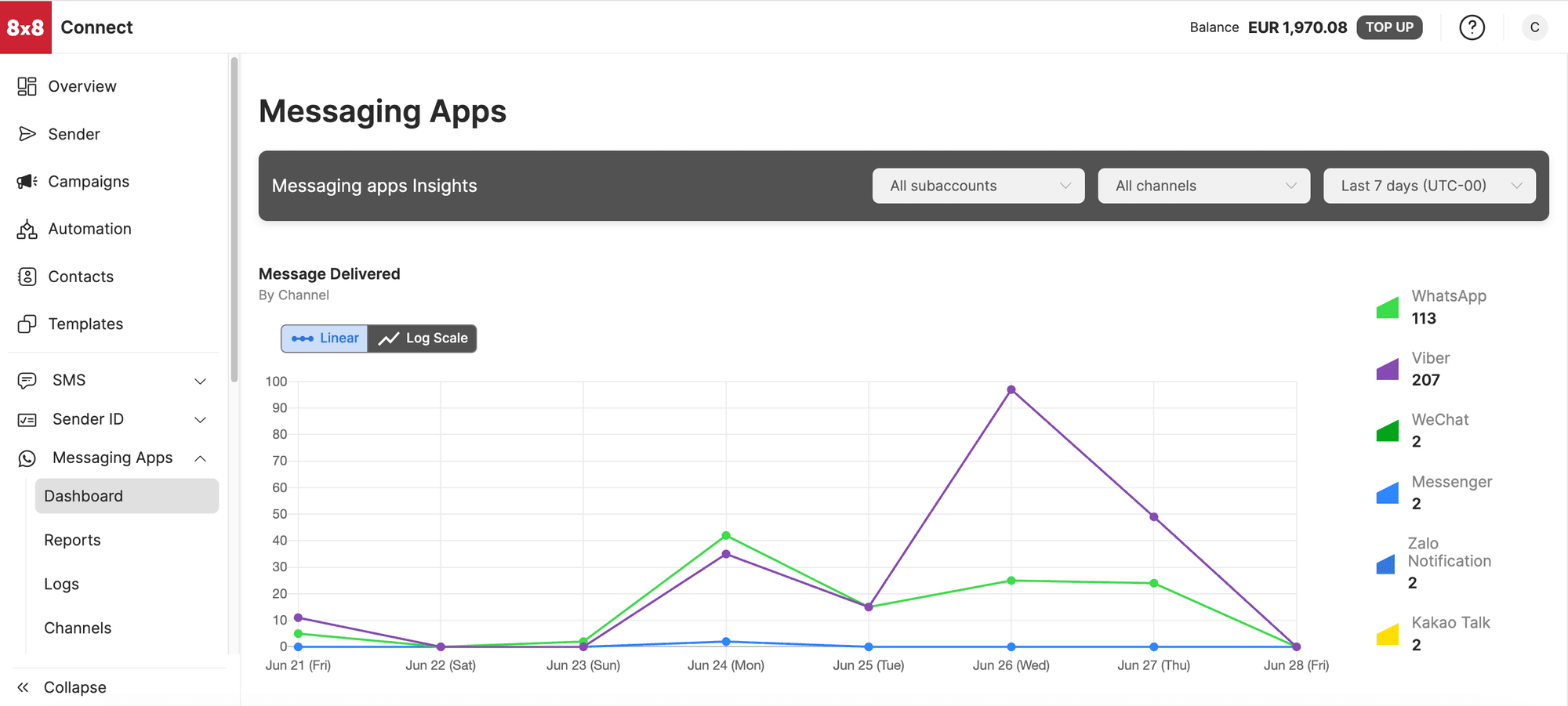The width and height of the screenshot is (1568, 706).
Task: Click the Templates copy icon
Action: pos(27,324)
